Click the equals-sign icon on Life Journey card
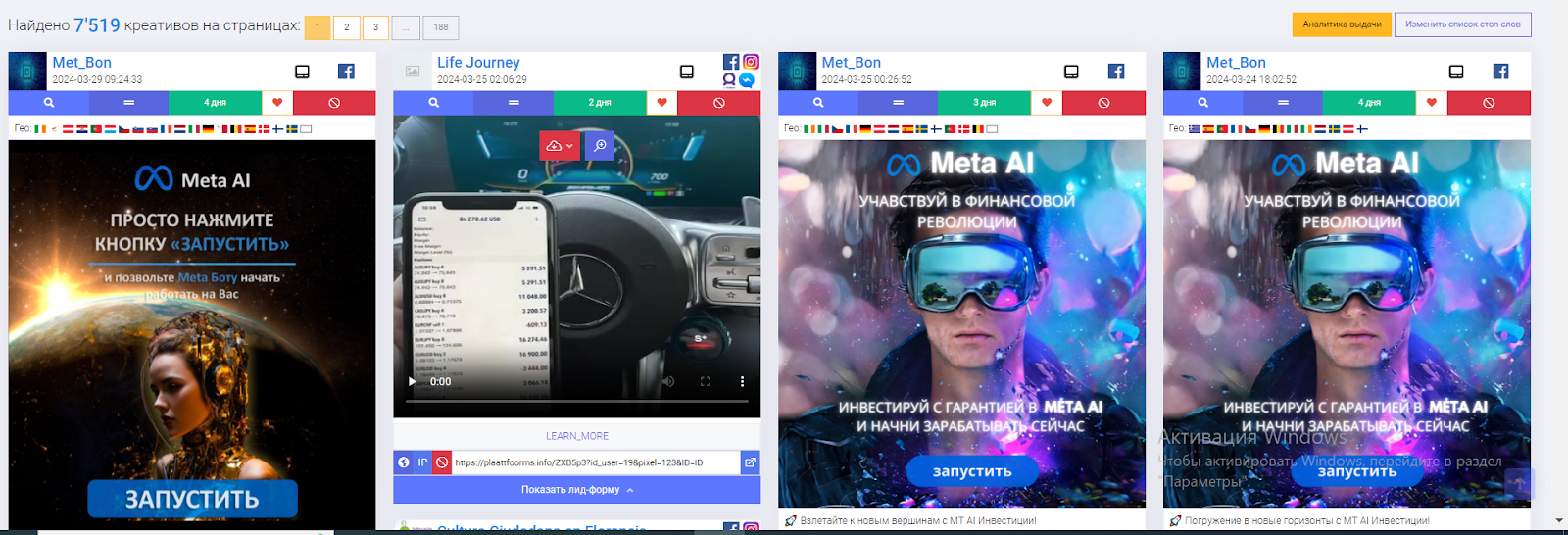This screenshot has height=535, width=1568. 514,103
